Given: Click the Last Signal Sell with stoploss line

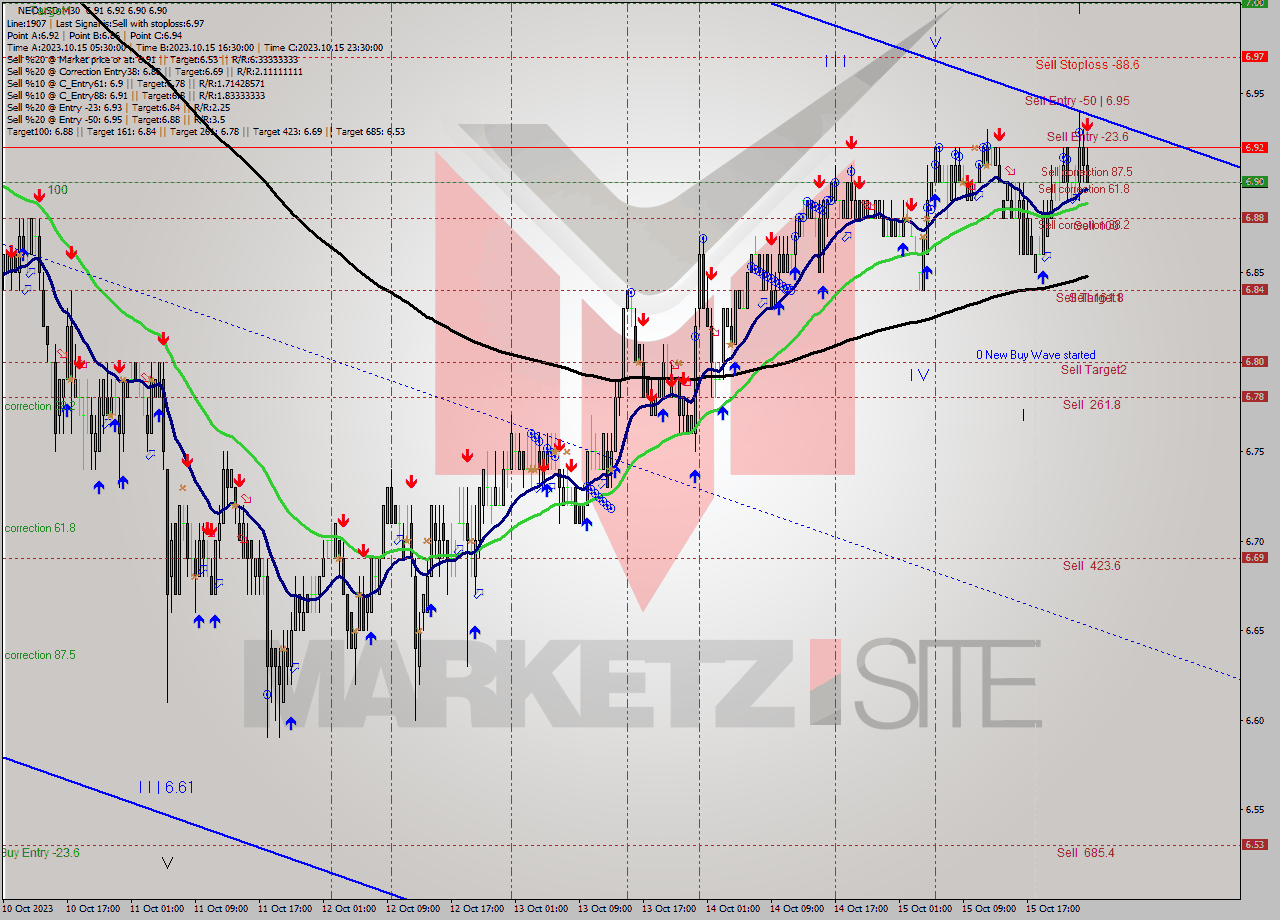Looking at the screenshot, I should coord(105,23).
